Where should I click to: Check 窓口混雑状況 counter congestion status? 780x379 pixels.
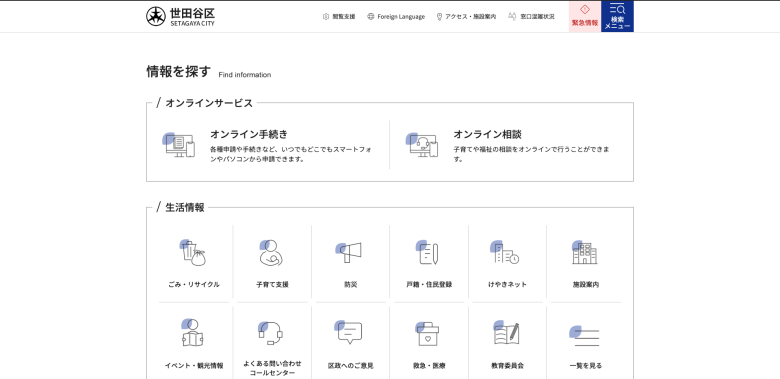coord(531,16)
